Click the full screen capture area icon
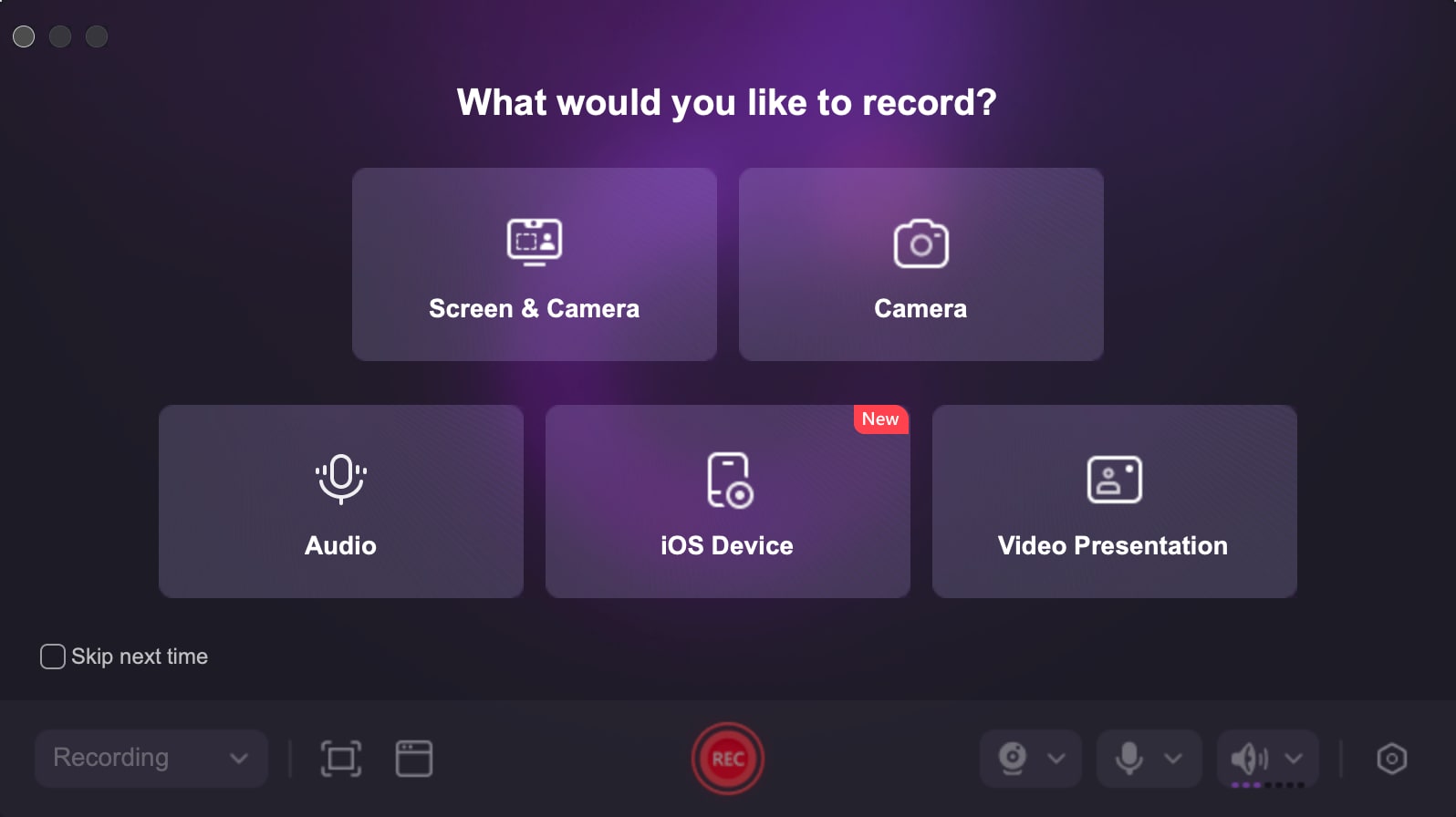This screenshot has height=817, width=1456. 341,759
